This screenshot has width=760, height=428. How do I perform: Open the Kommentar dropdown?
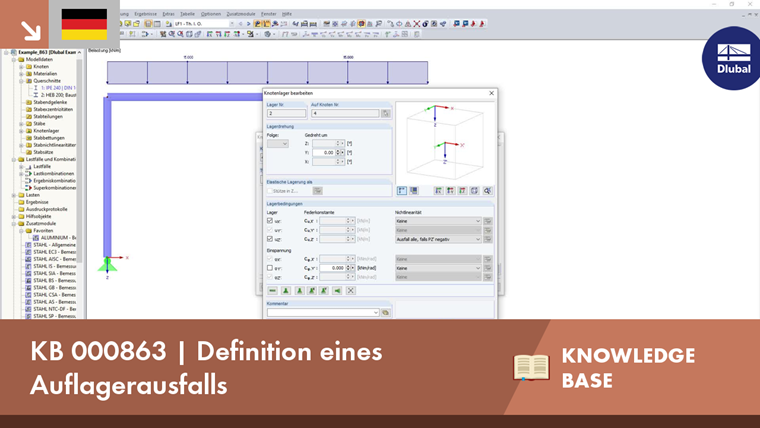click(x=376, y=313)
